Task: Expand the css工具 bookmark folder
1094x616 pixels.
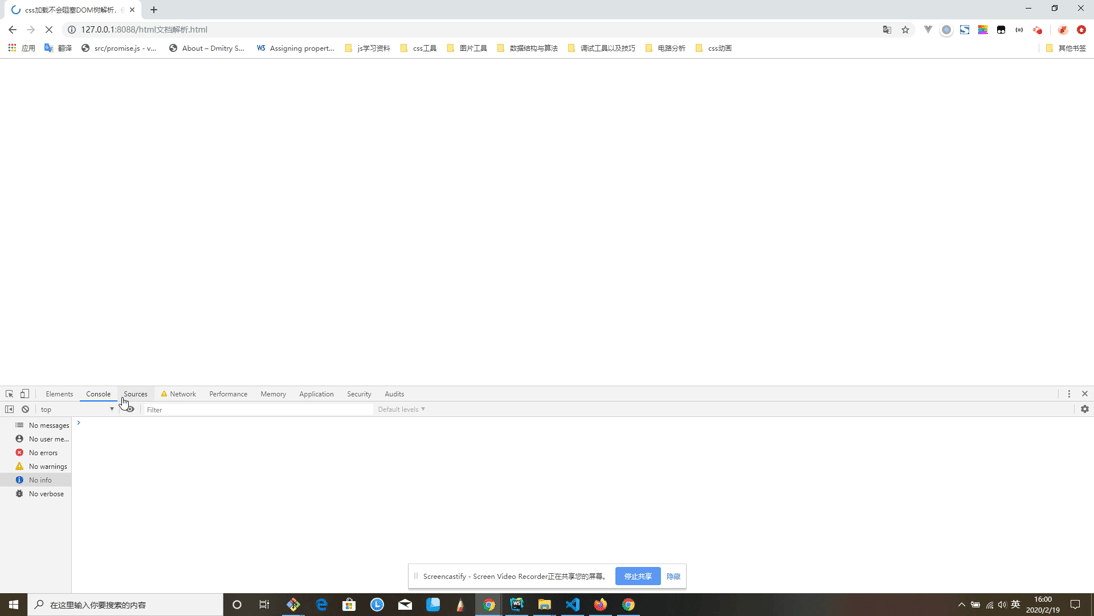Action: (x=419, y=48)
